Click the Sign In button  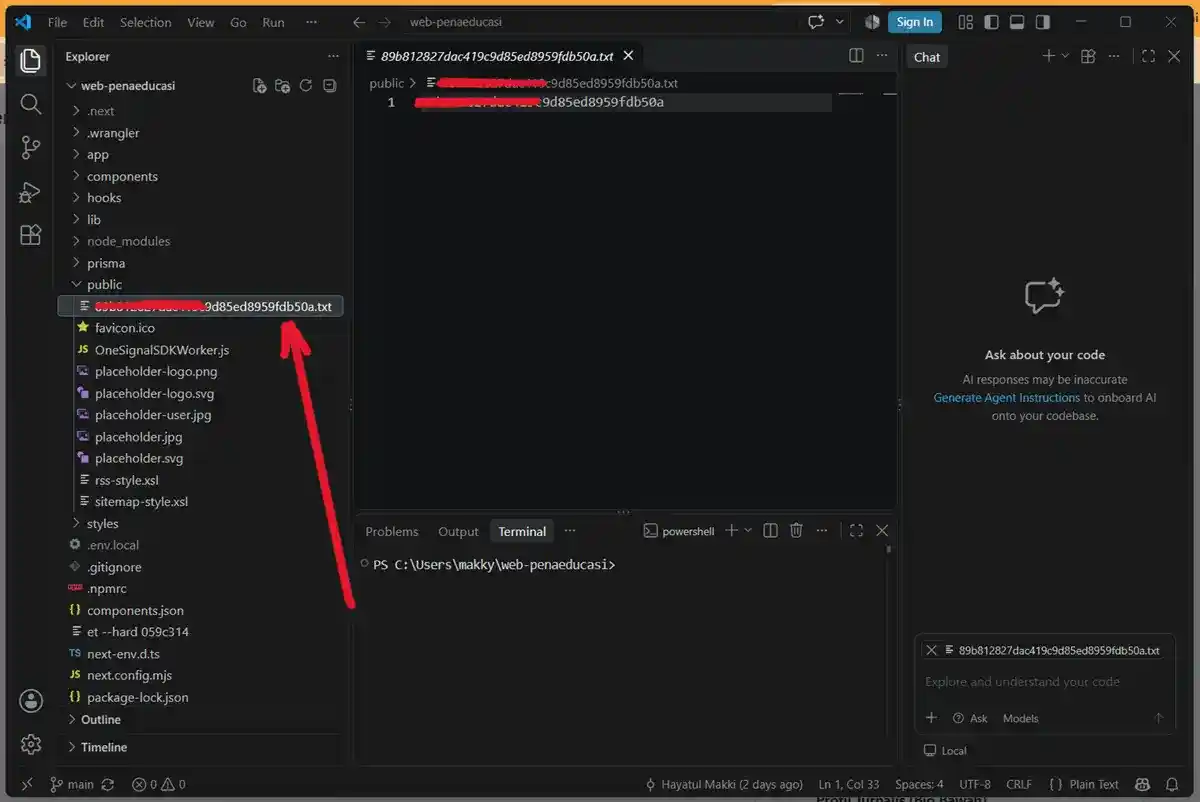(x=914, y=22)
